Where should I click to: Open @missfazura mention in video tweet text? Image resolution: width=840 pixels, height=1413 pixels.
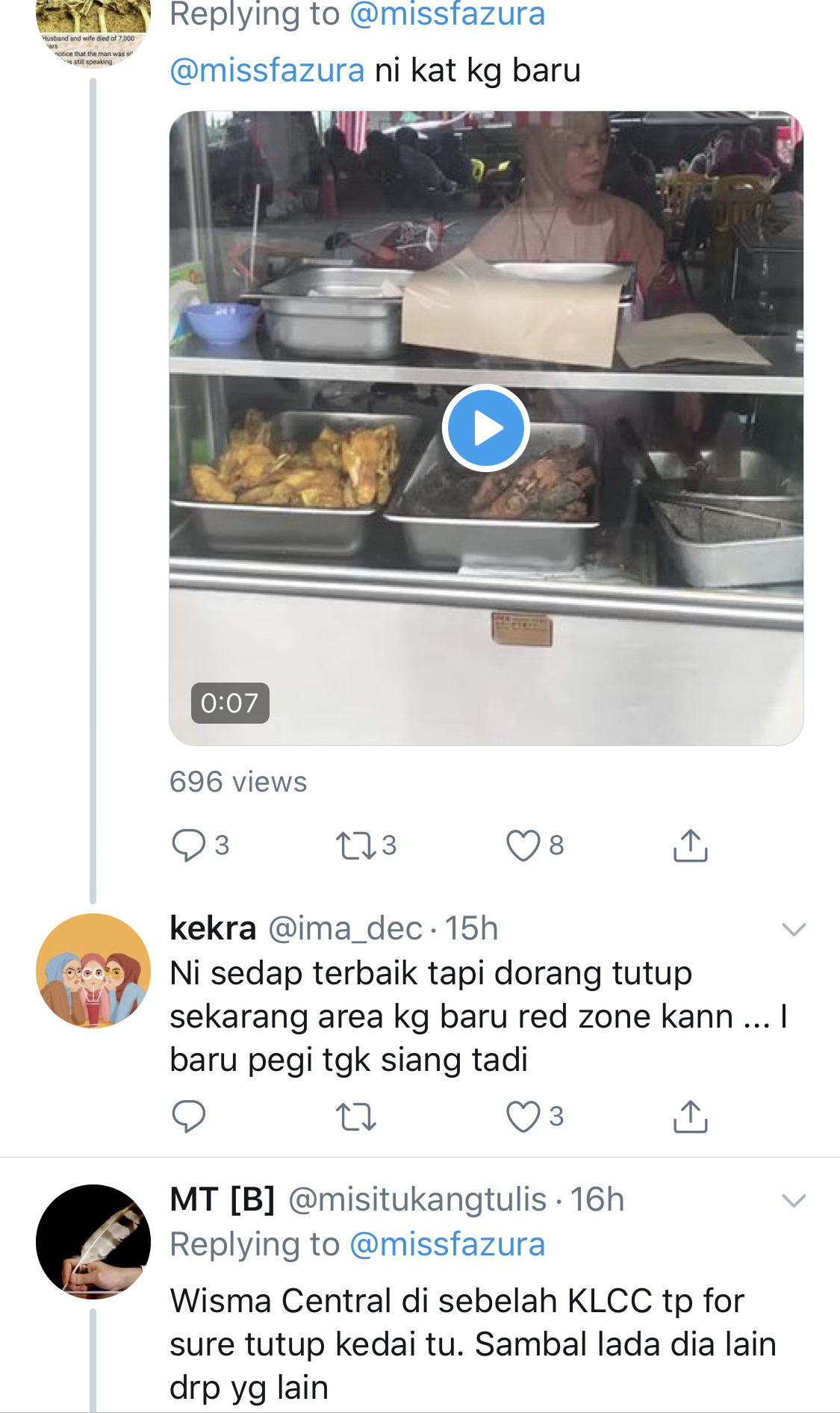point(267,71)
